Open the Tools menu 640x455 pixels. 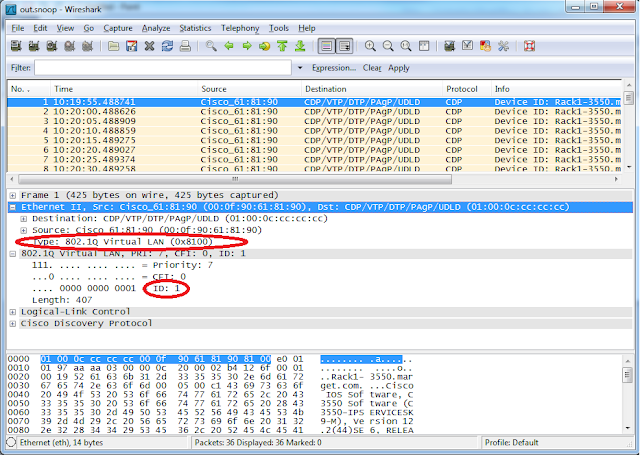279,28
